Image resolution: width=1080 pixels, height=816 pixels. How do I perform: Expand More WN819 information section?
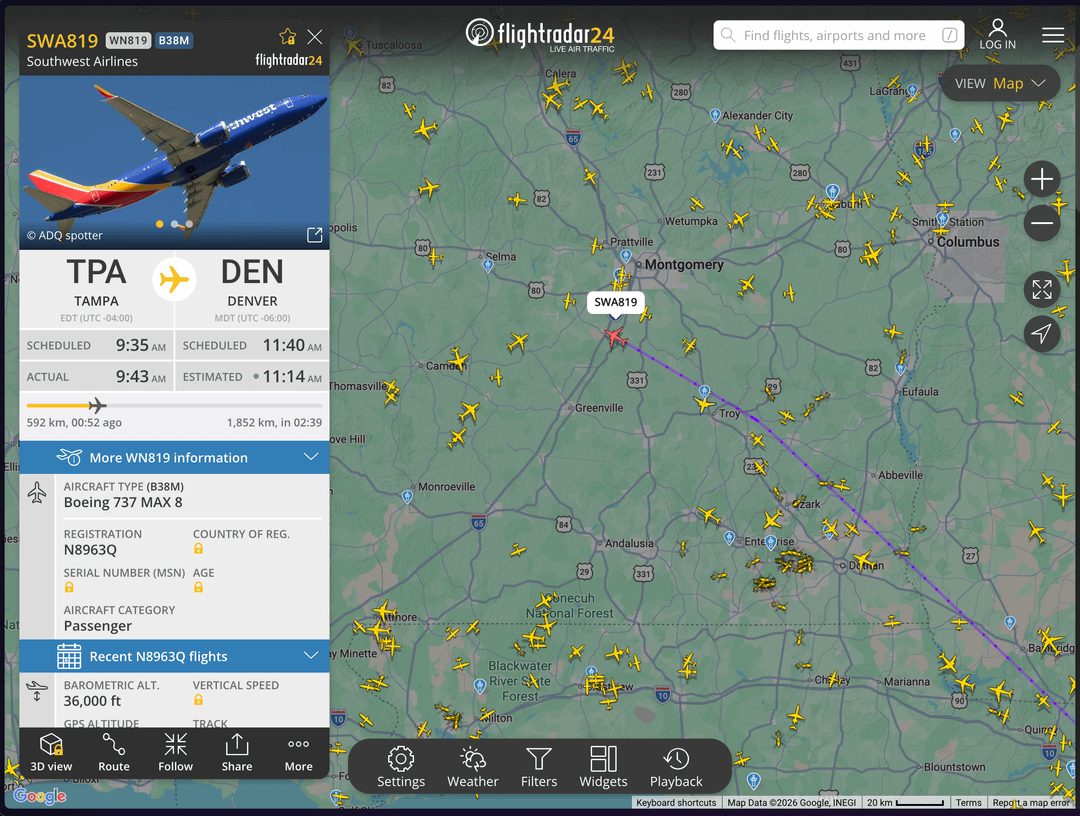[x=174, y=457]
